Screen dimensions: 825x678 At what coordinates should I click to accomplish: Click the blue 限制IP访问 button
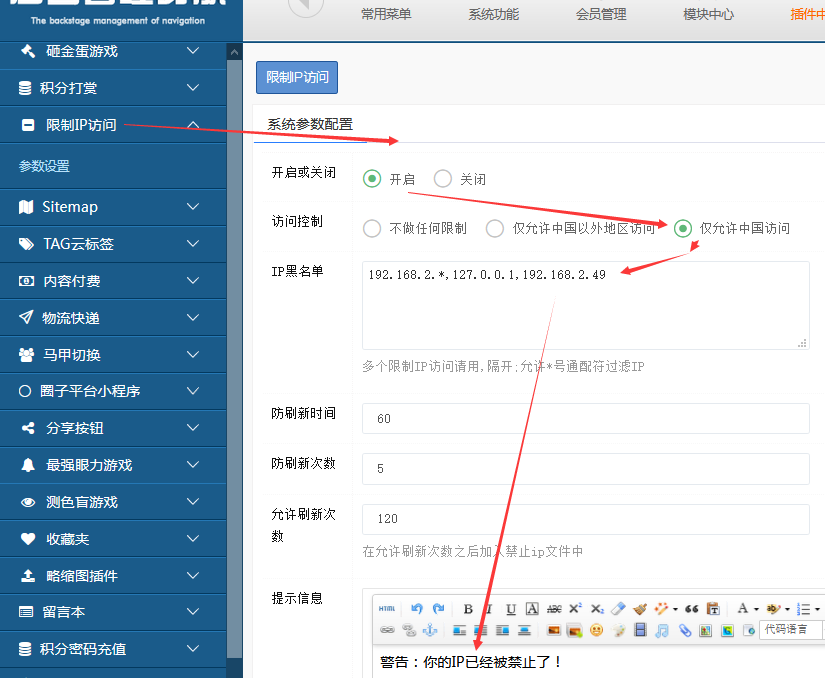click(x=297, y=77)
